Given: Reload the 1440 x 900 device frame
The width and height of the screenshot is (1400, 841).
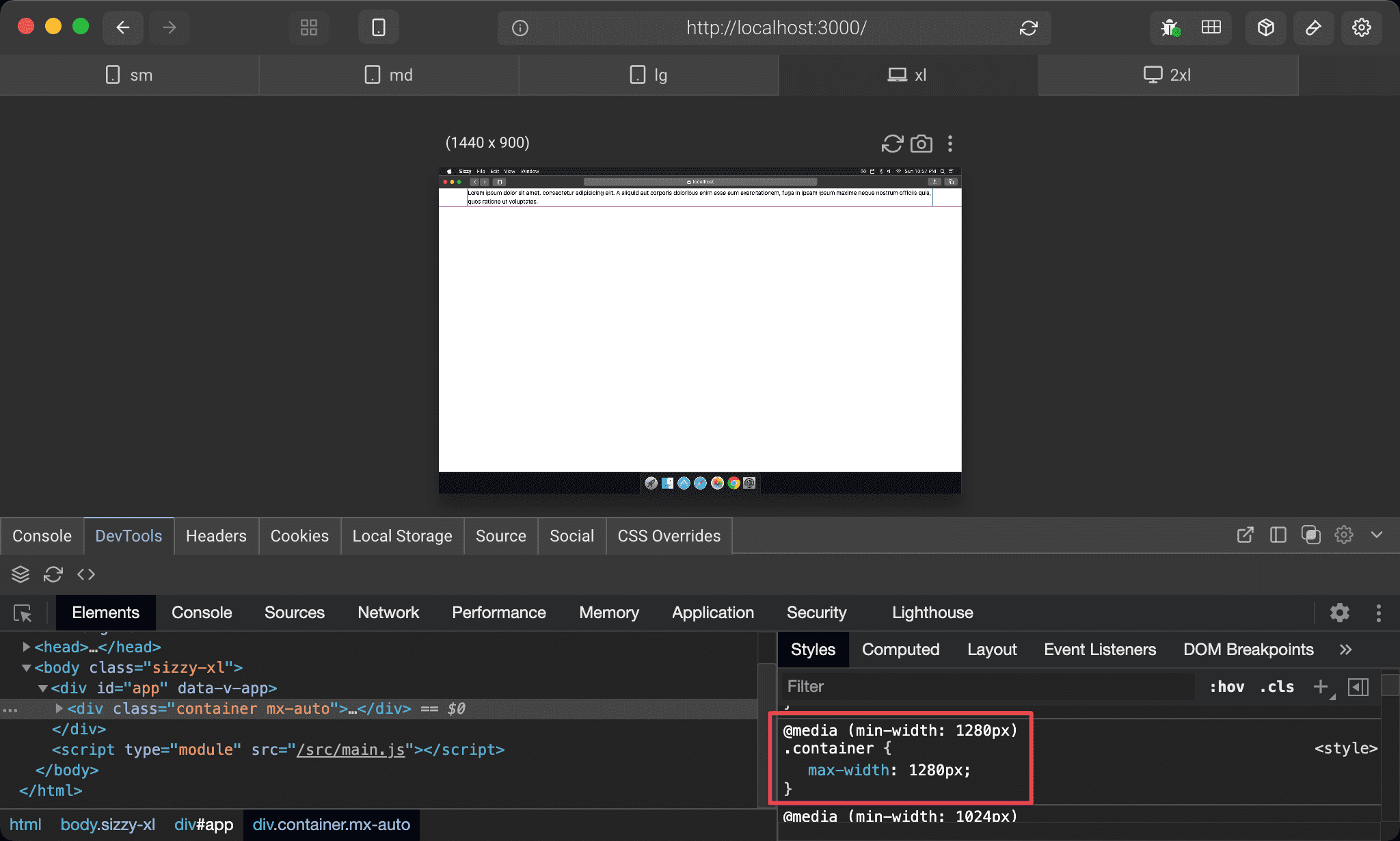Looking at the screenshot, I should [x=892, y=144].
